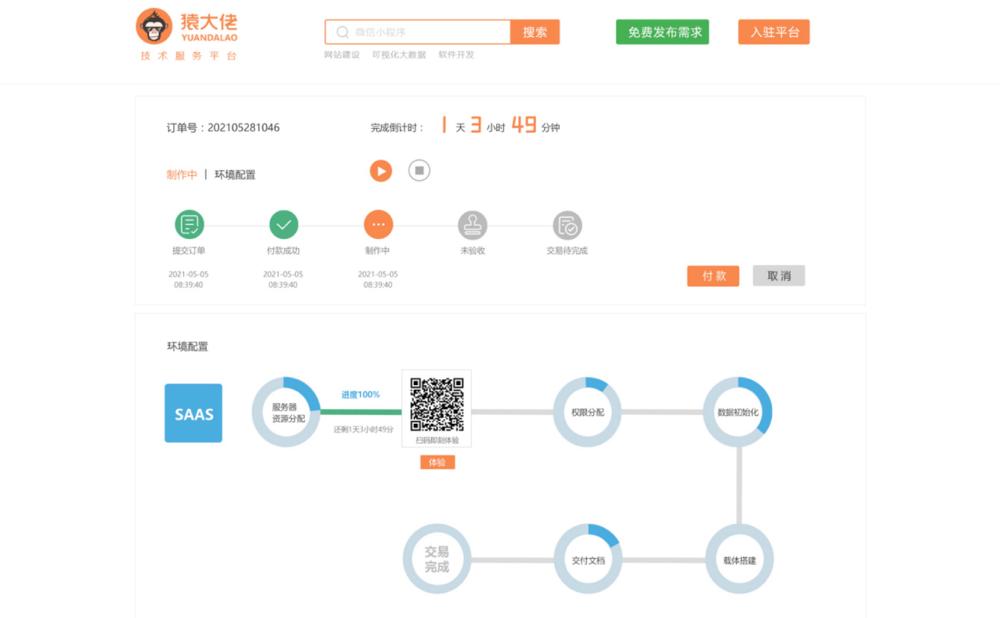Select the 数据初始化 circular node
This screenshot has width=1000, height=618.
[738, 412]
